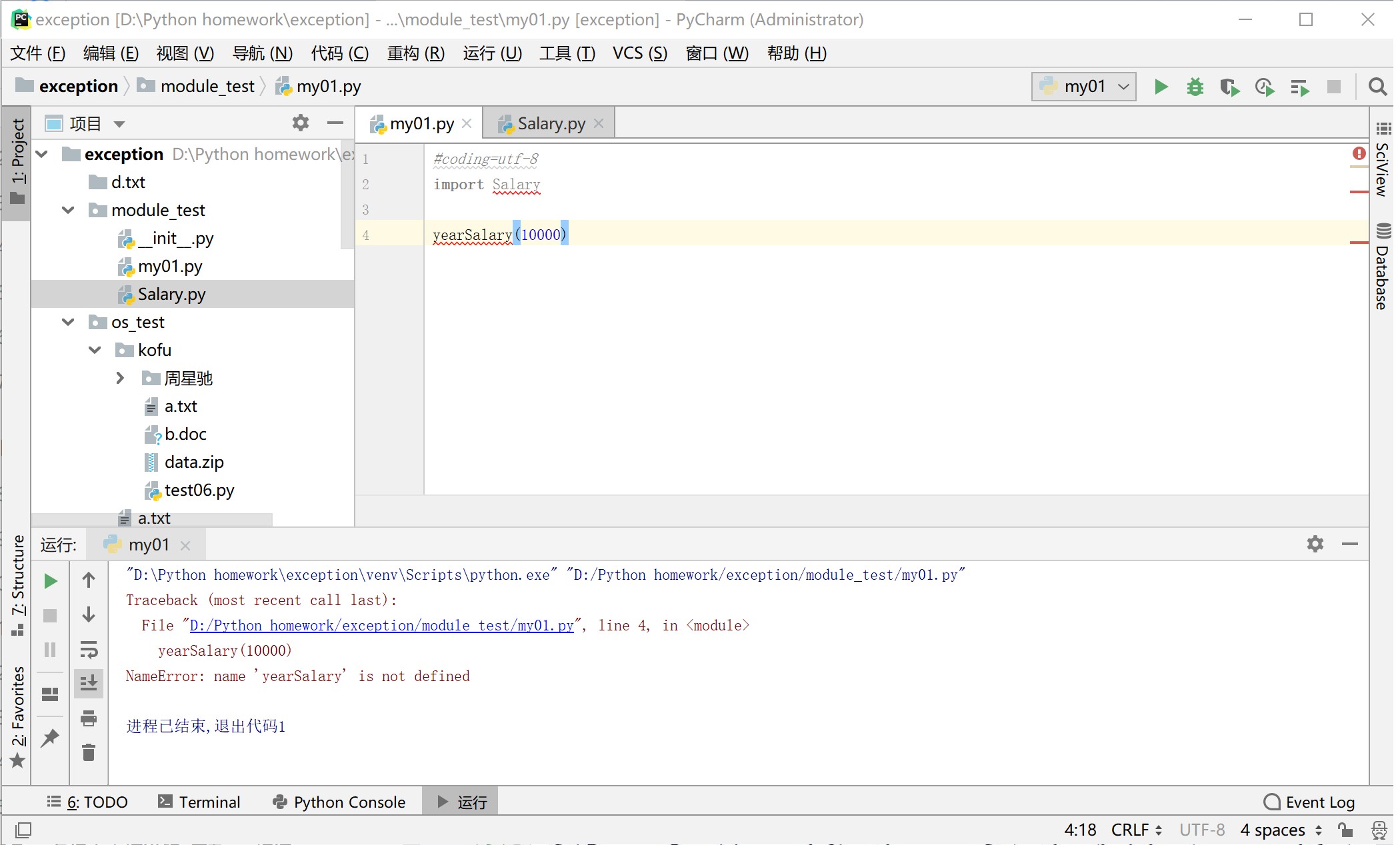This screenshot has width=1400, height=845.
Task: Pause output in the Run panel
Action: [x=50, y=650]
